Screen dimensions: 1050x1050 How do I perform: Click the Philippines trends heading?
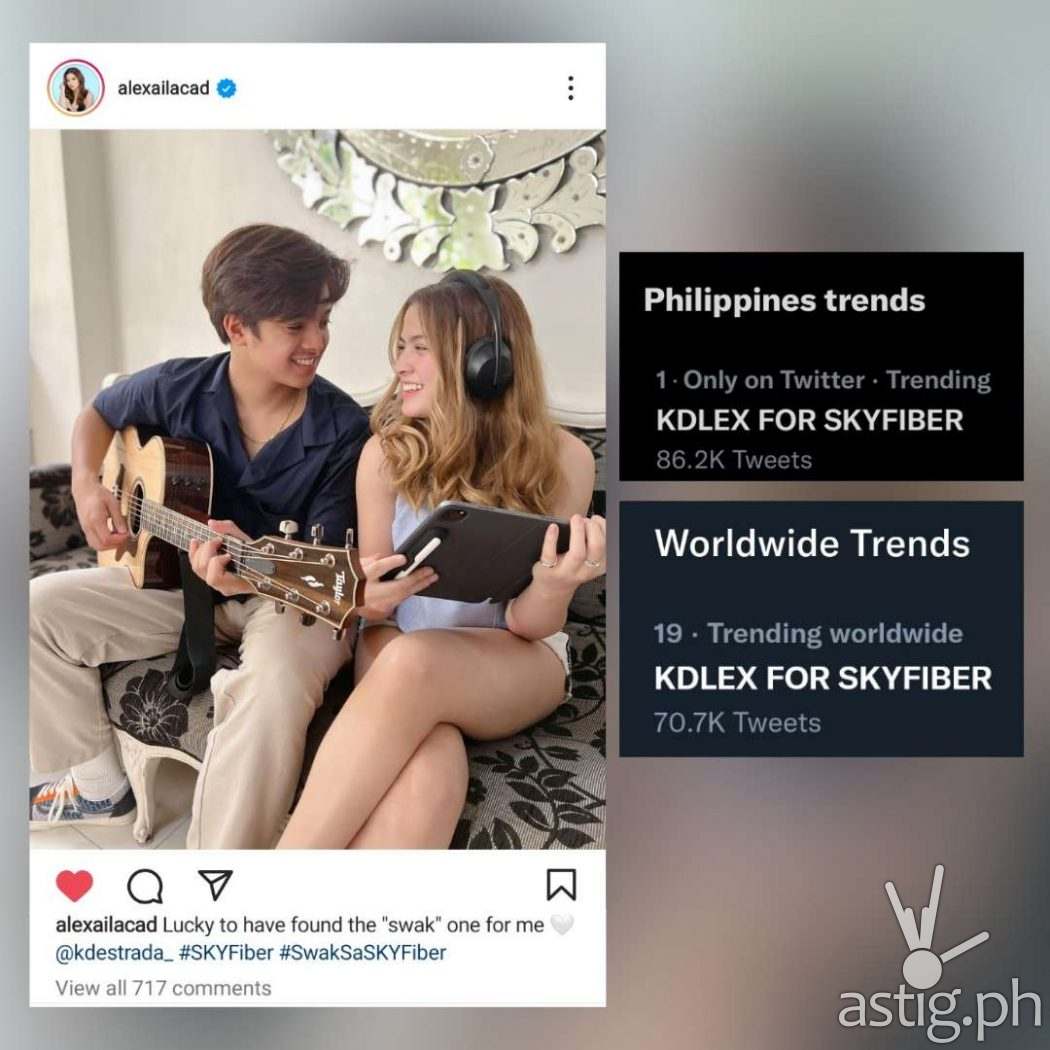[784, 300]
